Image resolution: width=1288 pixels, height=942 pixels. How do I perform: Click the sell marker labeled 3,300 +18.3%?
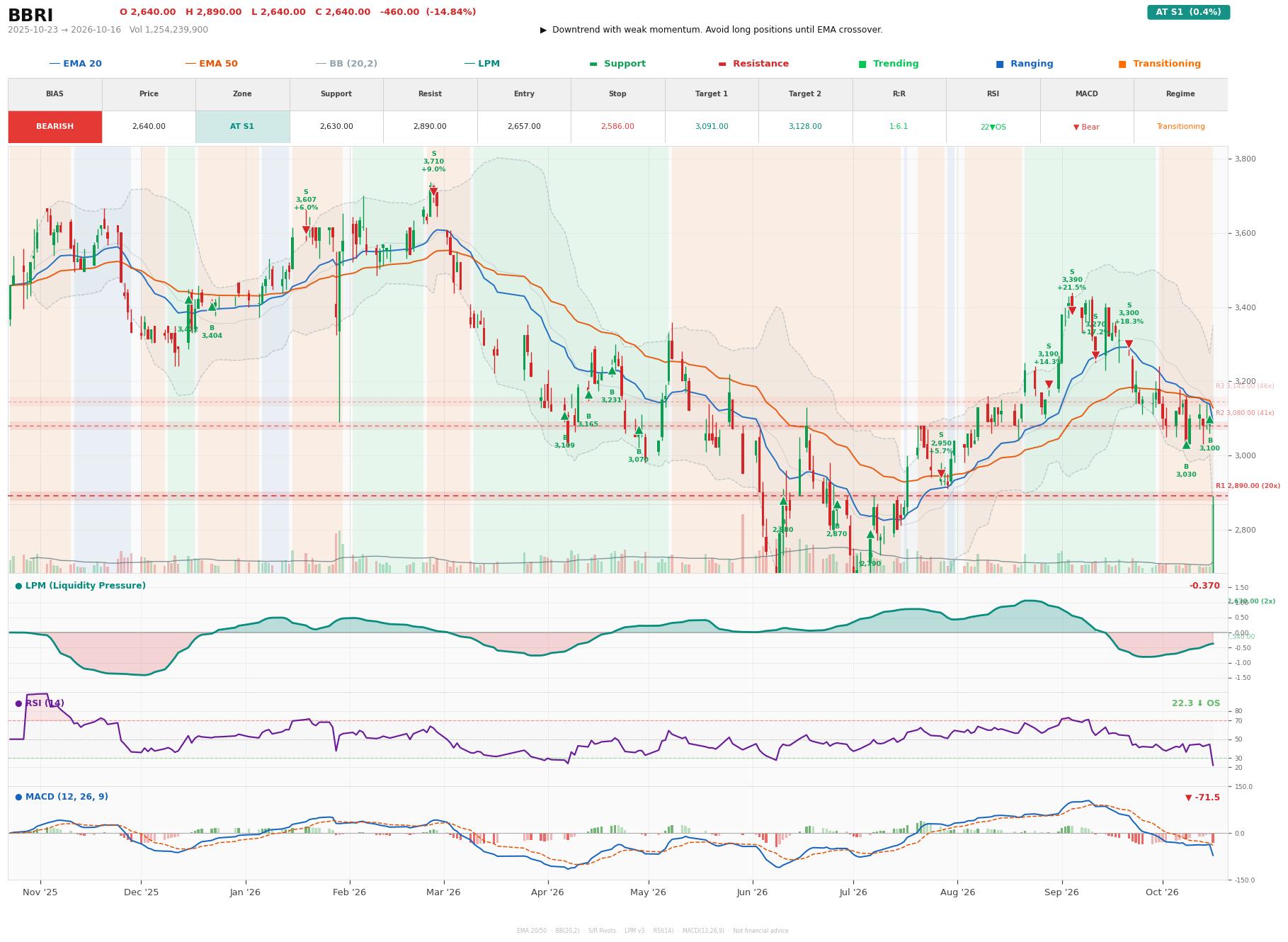[x=1129, y=344]
